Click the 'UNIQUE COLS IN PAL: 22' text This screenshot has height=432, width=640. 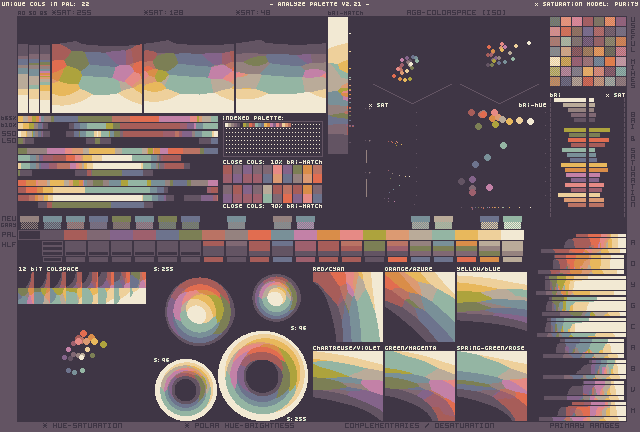point(46,4)
